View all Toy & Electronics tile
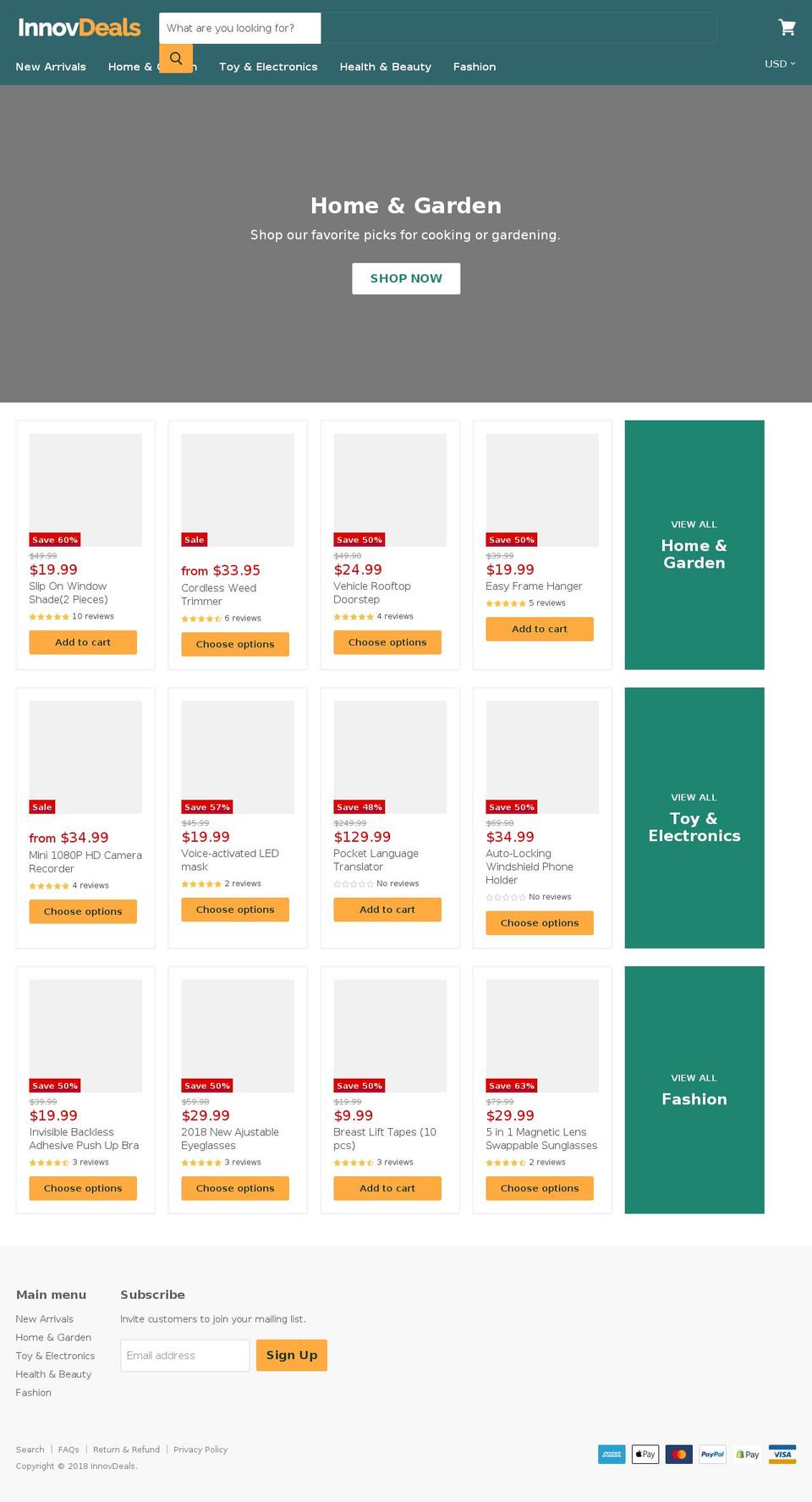Viewport: 812px width, 1502px height. [x=694, y=817]
